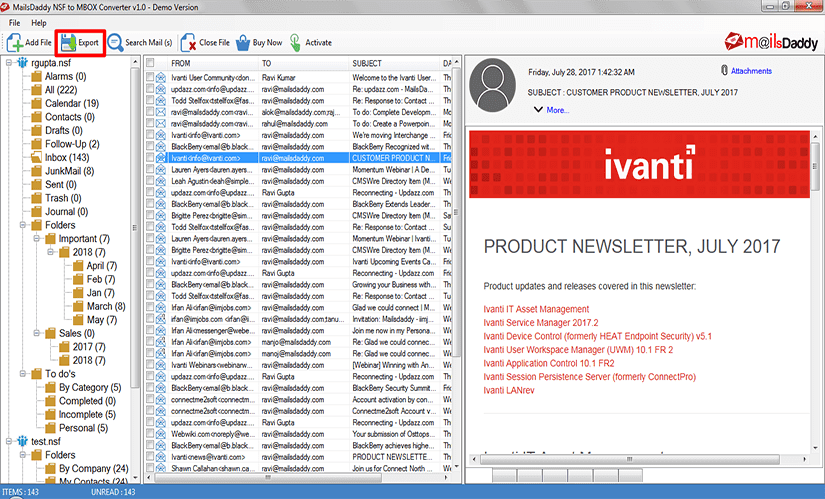Screen dimensions: 825x499
Task: Collapse the Folders node under test.nsf
Action: click(23, 455)
